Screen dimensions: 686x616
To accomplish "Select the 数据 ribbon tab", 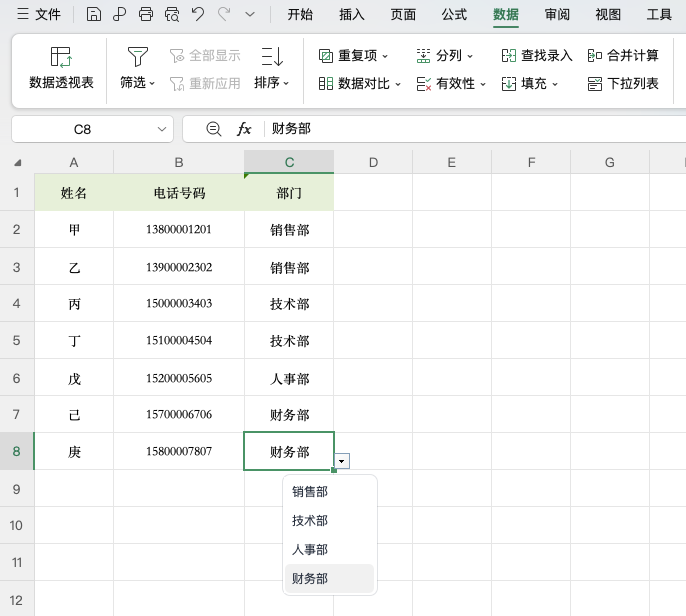I will (506, 15).
